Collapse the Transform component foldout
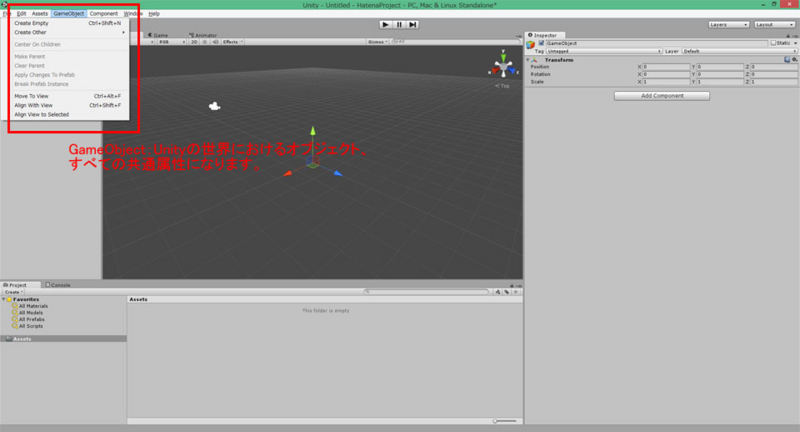Image resolution: width=800 pixels, height=432 pixels. pyautogui.click(x=528, y=60)
